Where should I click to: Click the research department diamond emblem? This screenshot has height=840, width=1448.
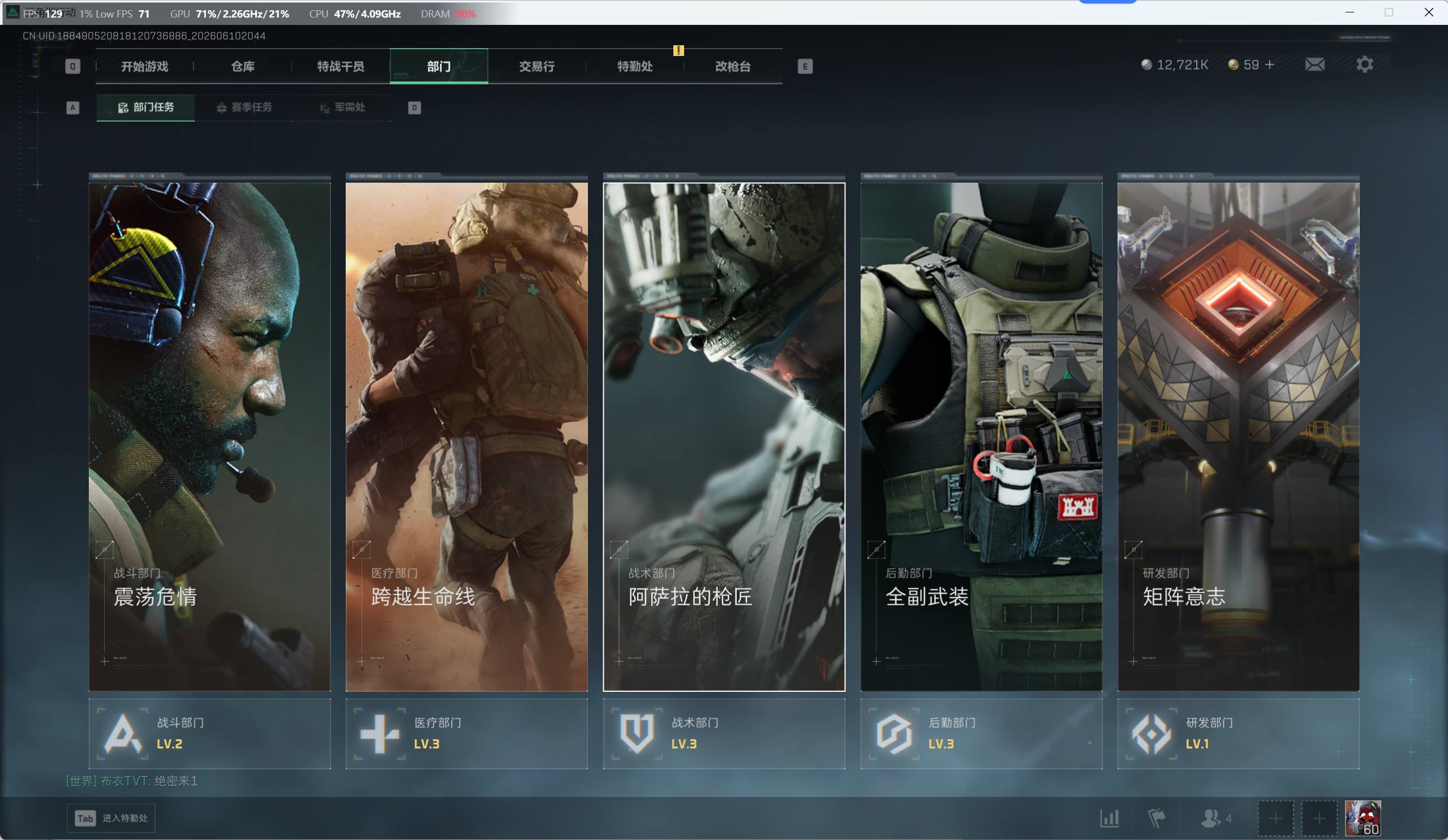pyautogui.click(x=1151, y=734)
